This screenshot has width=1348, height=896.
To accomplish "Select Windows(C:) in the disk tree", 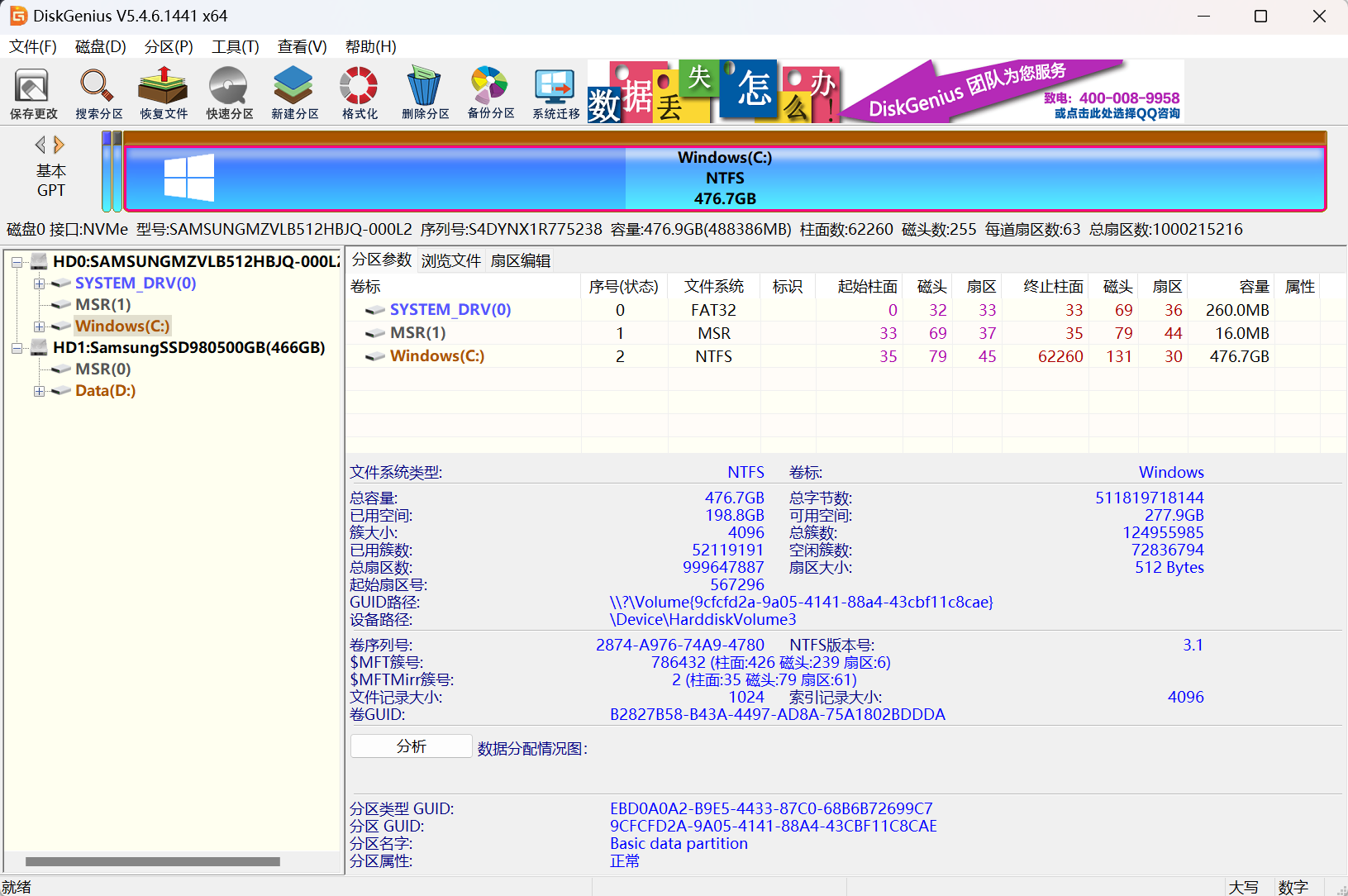I will pyautogui.click(x=122, y=326).
